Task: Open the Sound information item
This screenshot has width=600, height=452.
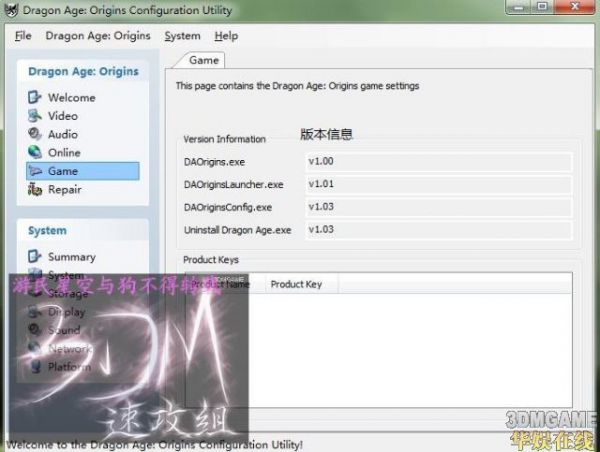Action: tap(64, 330)
